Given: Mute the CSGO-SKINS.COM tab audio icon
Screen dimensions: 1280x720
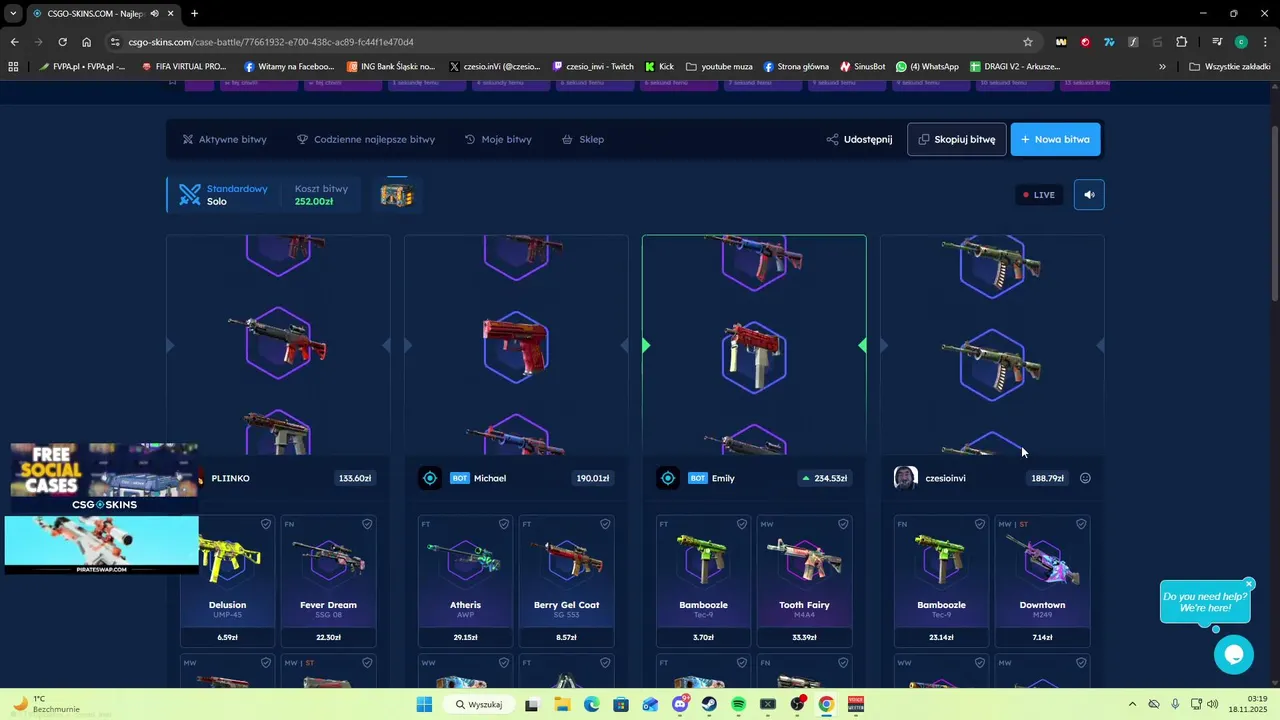Looking at the screenshot, I should pyautogui.click(x=154, y=13).
